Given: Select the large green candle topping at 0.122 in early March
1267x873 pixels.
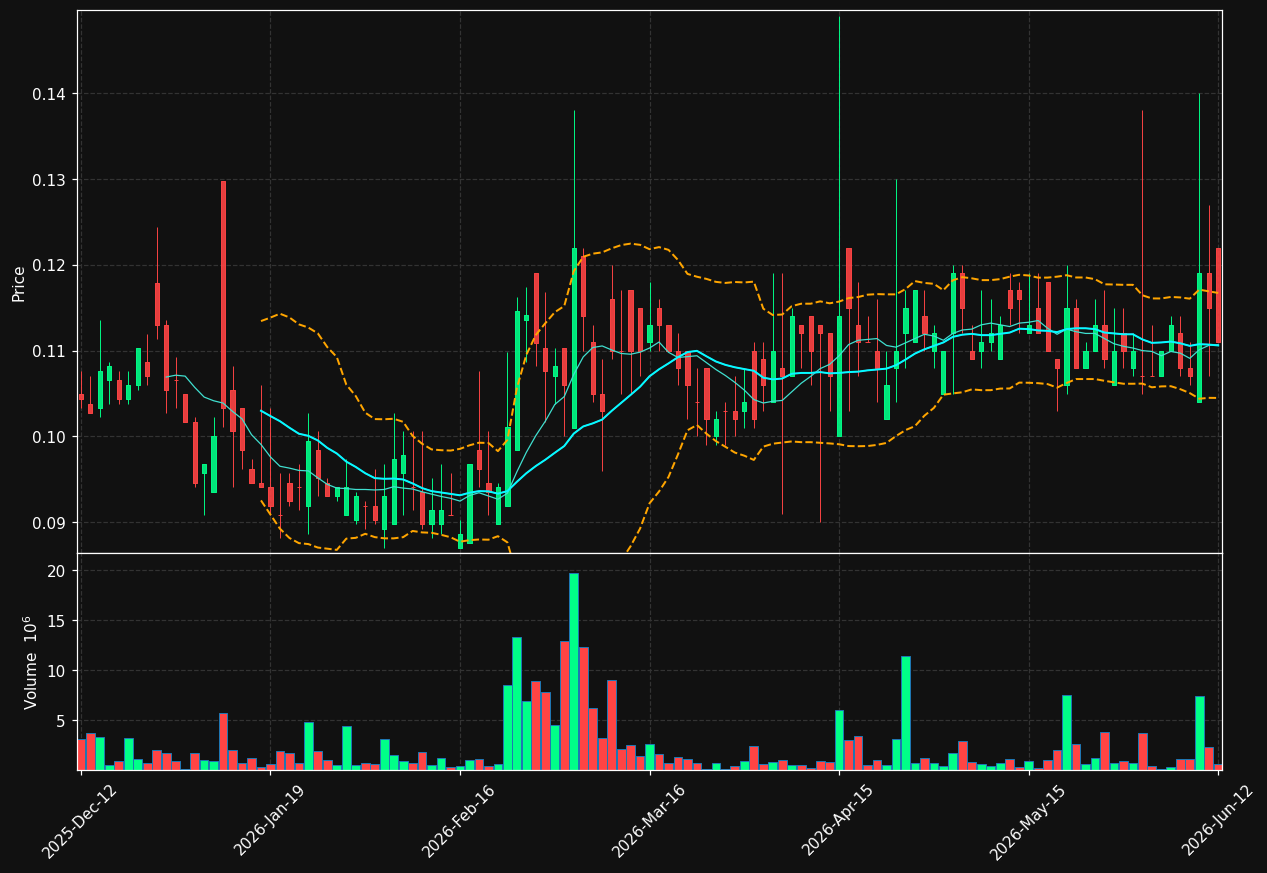Looking at the screenshot, I should tap(574, 338).
